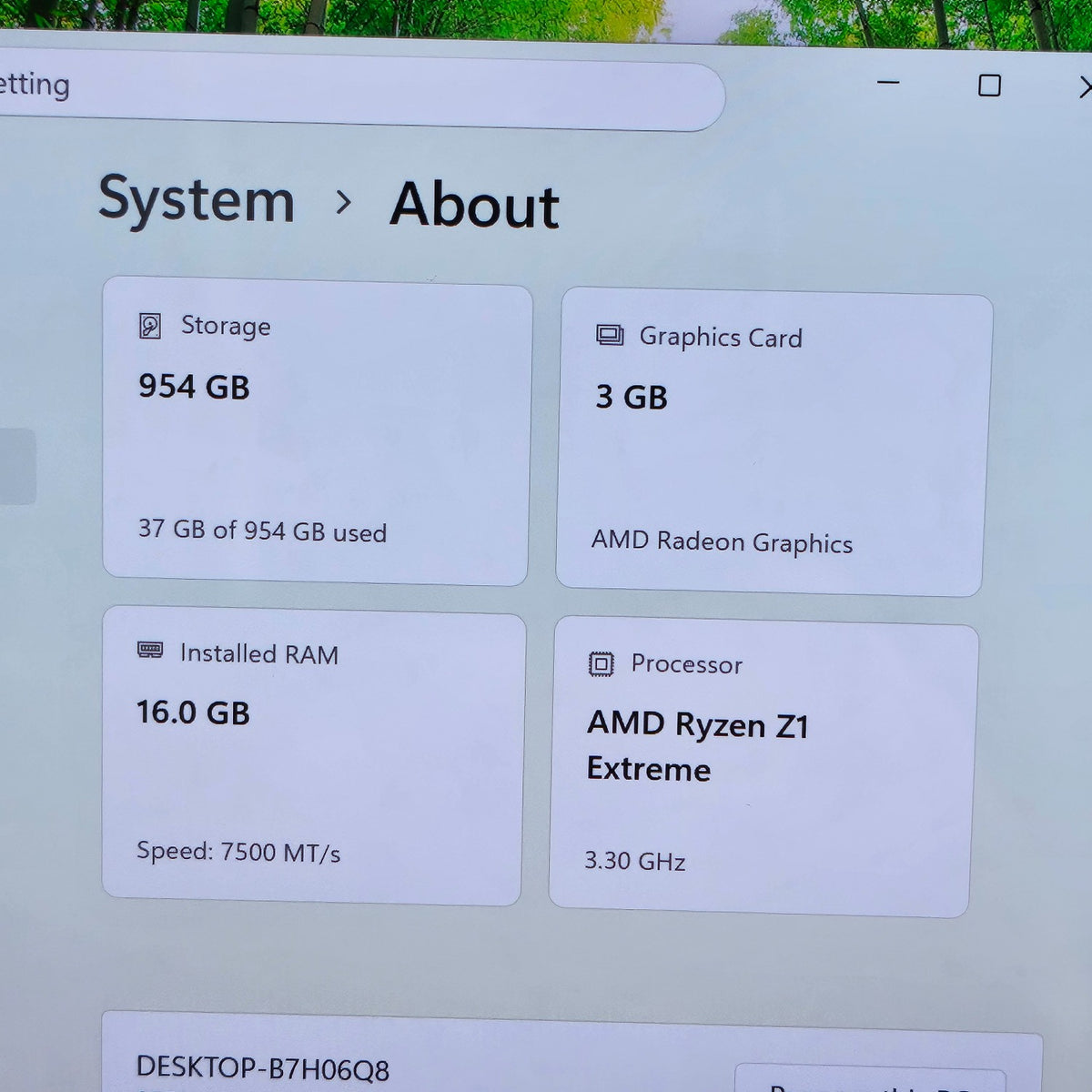Click the '954 GB' storage value
1092x1092 pixels.
pyautogui.click(x=194, y=387)
